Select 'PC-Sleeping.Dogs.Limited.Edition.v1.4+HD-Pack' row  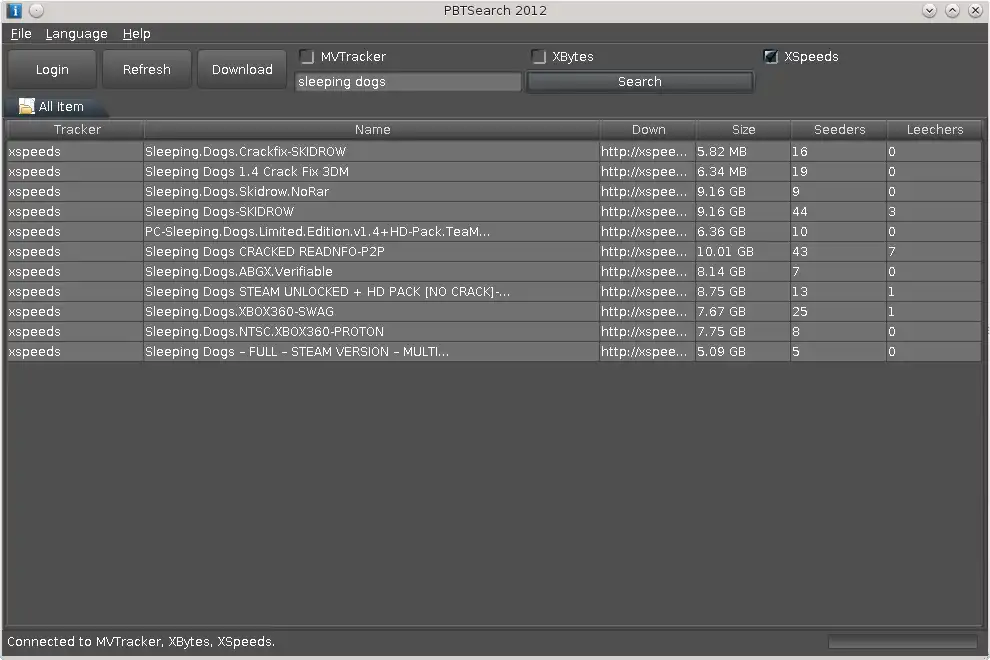494,232
